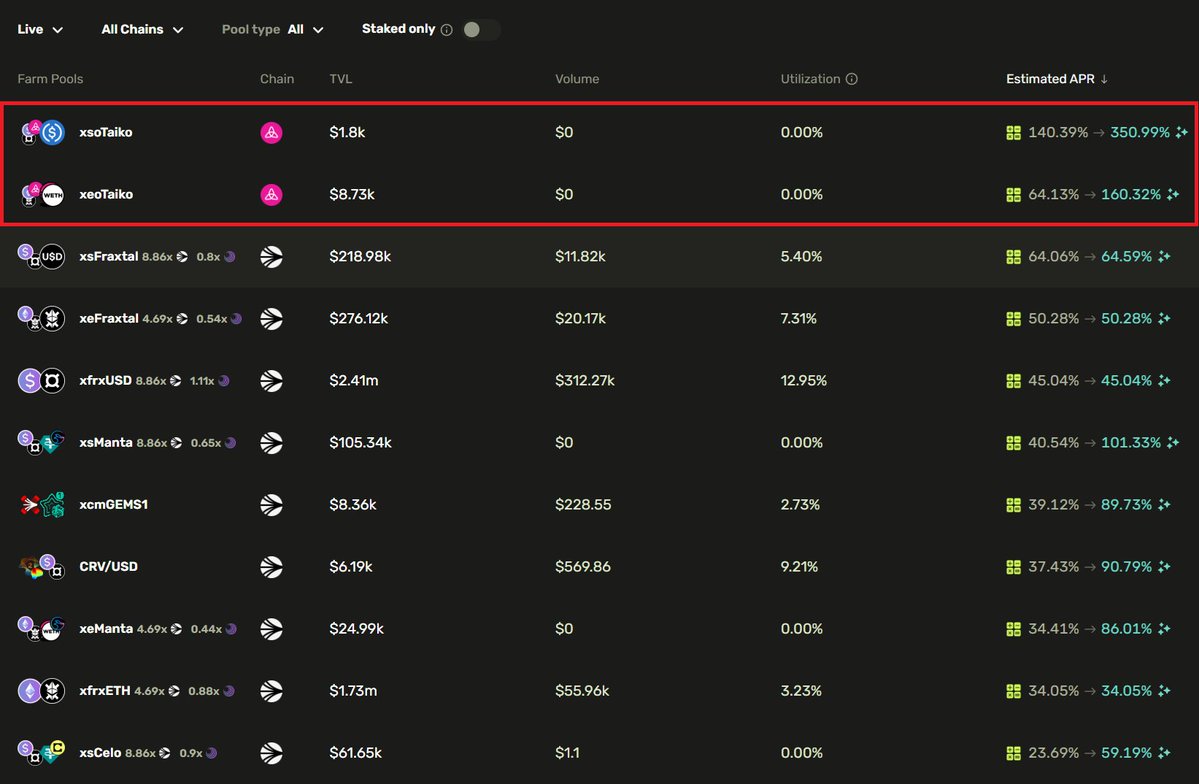Click the rewards grid icon for xsoTaiko APR
Image resolution: width=1199 pixels, height=784 pixels.
[x=1013, y=132]
